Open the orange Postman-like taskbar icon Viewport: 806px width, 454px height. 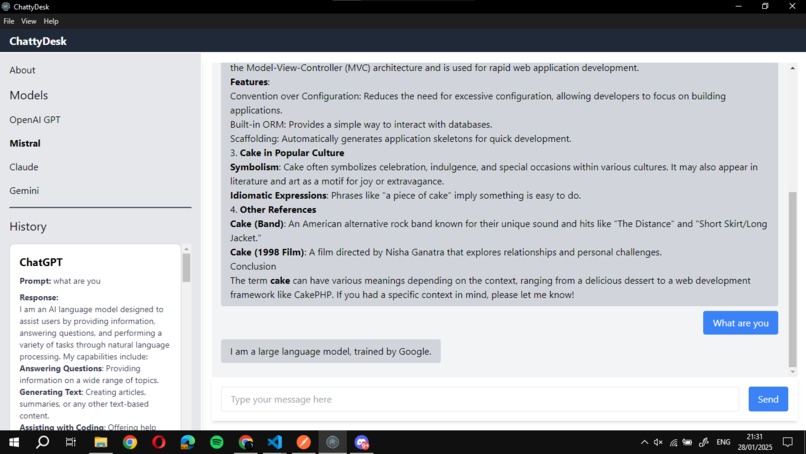[304, 442]
